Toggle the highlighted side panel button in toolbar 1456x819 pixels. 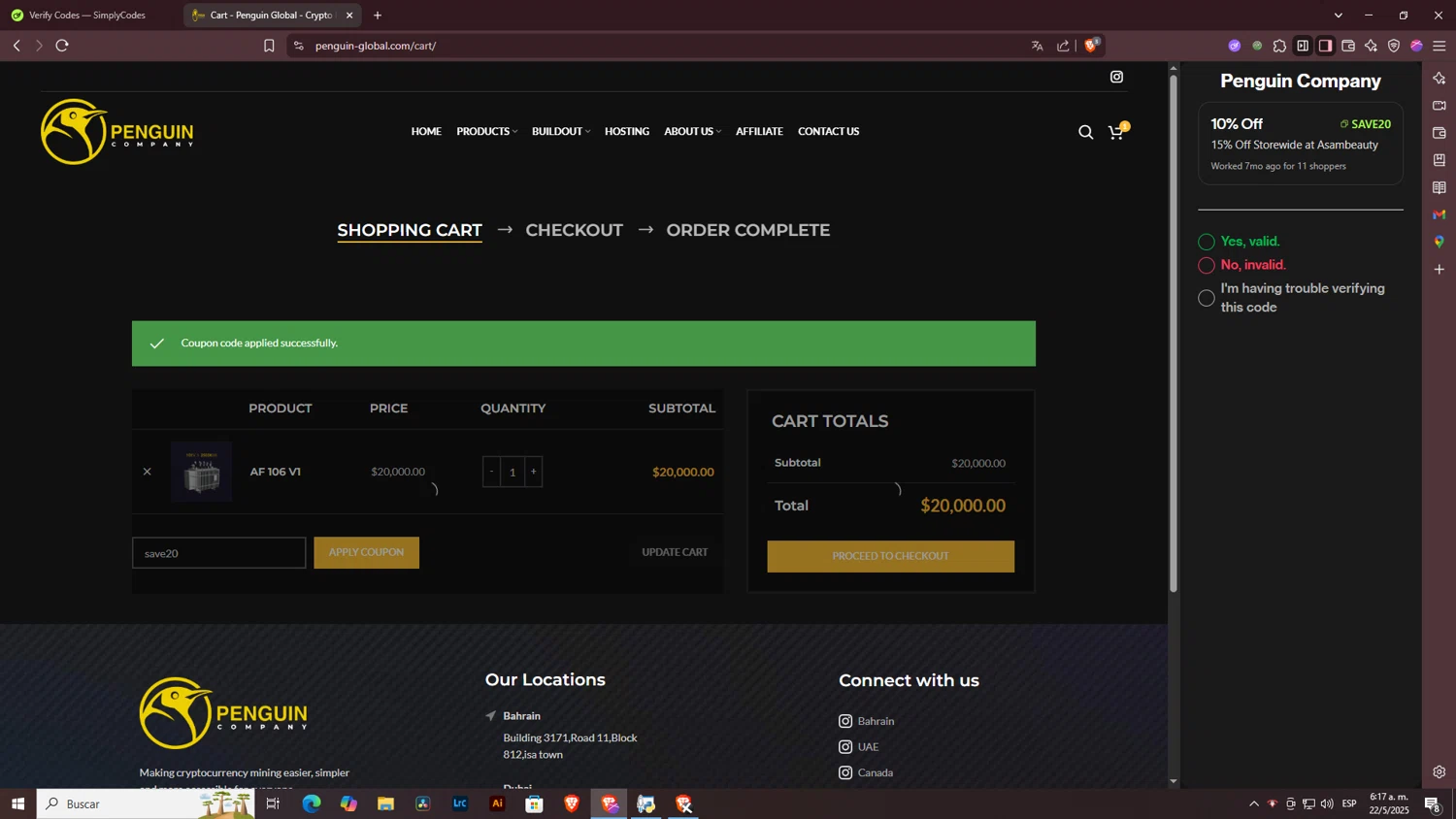pyautogui.click(x=1325, y=46)
